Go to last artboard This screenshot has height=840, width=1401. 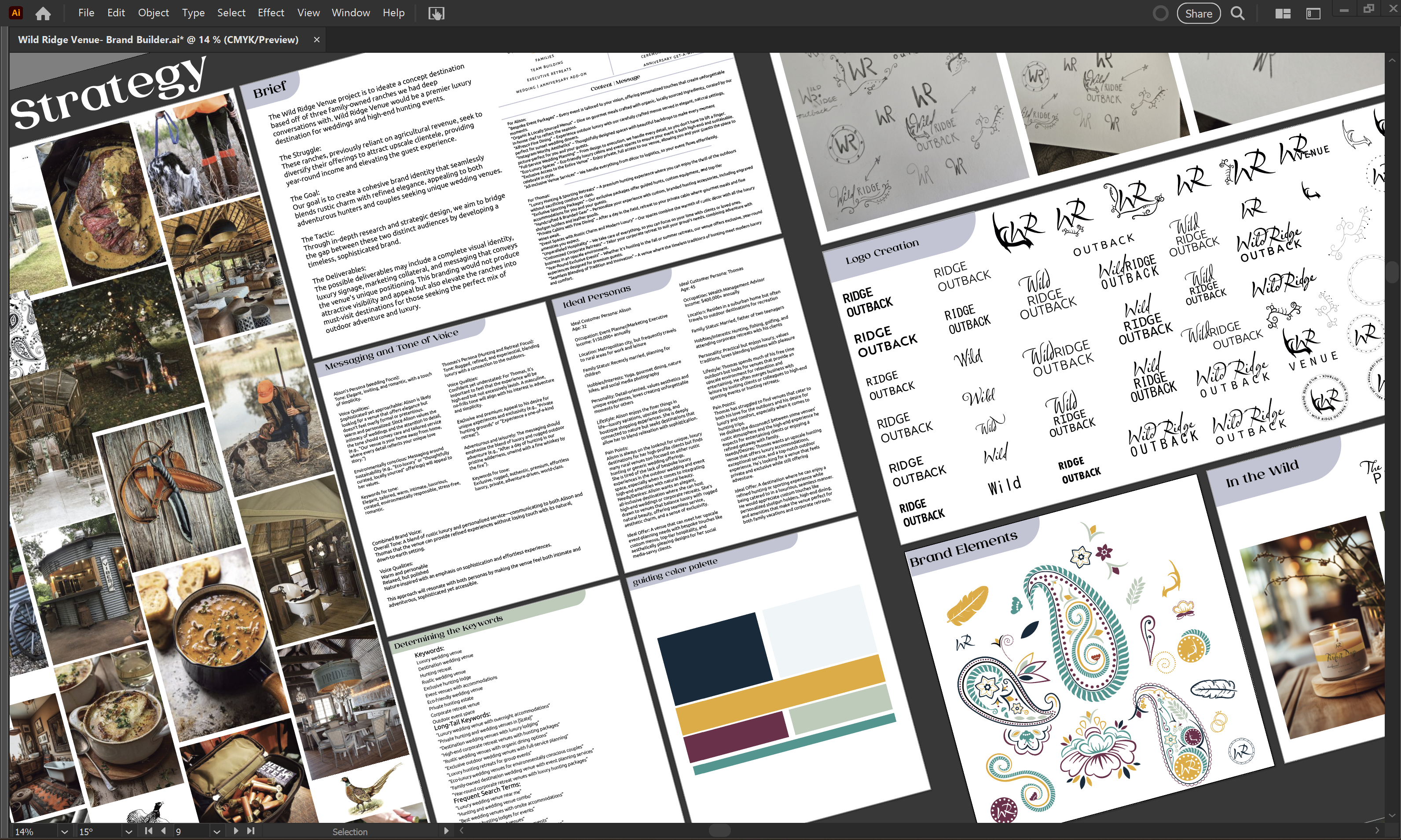click(x=251, y=831)
